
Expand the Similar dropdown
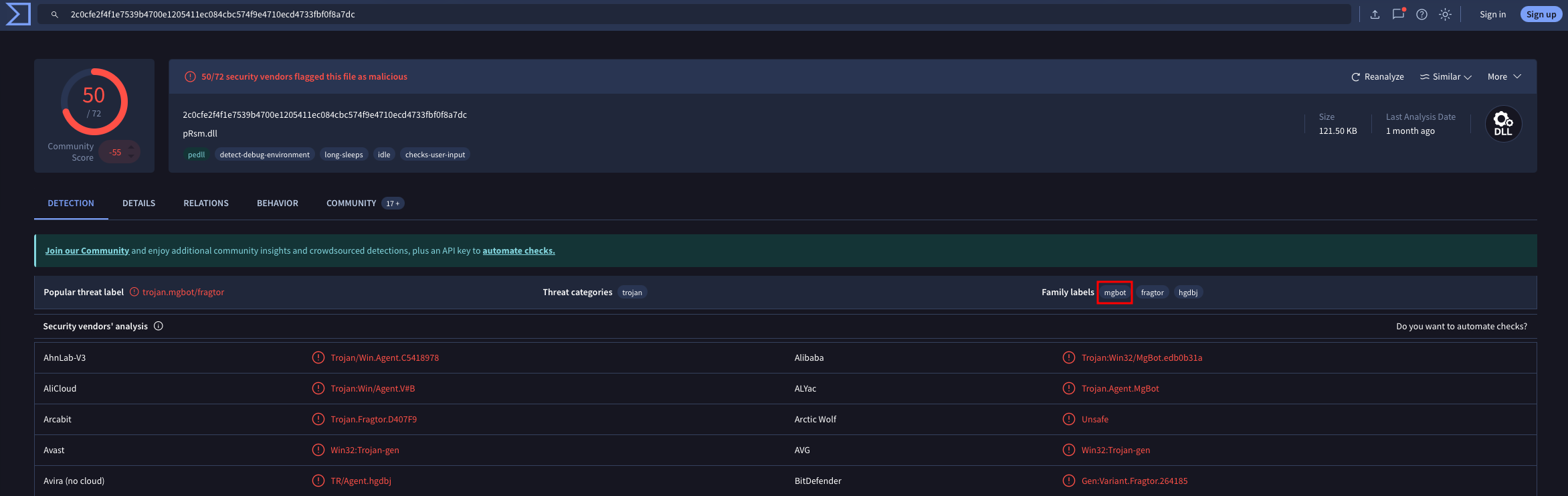(x=1446, y=76)
